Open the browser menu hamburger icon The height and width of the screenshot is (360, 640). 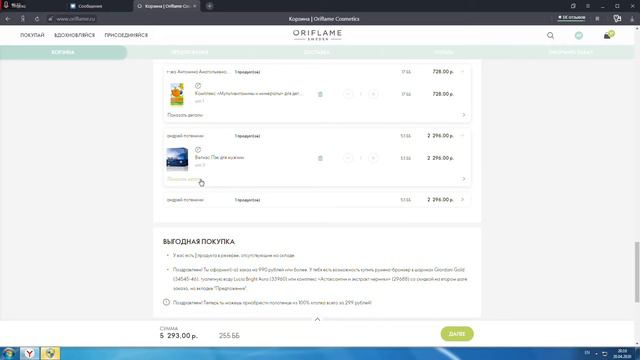click(x=588, y=6)
